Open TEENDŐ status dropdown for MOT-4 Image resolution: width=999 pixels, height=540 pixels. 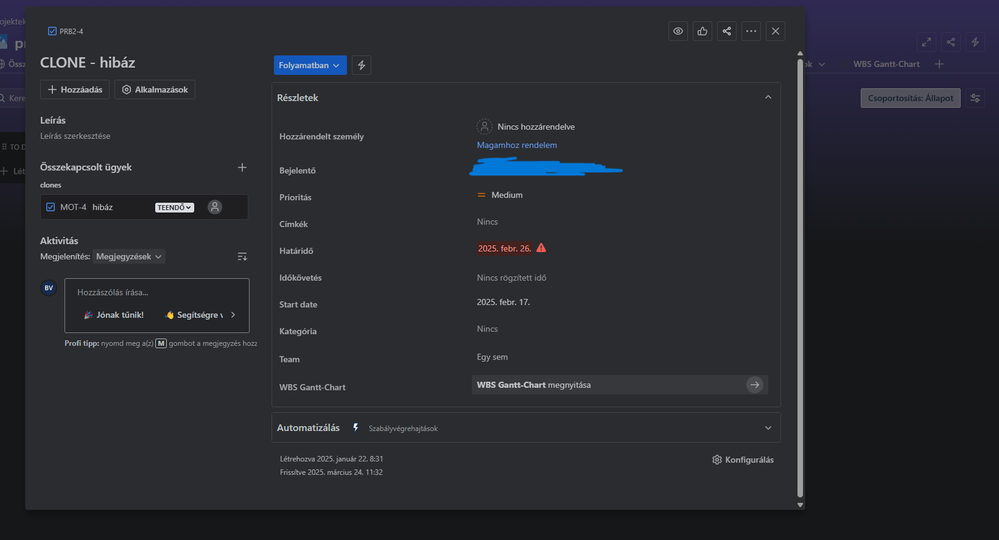[174, 207]
